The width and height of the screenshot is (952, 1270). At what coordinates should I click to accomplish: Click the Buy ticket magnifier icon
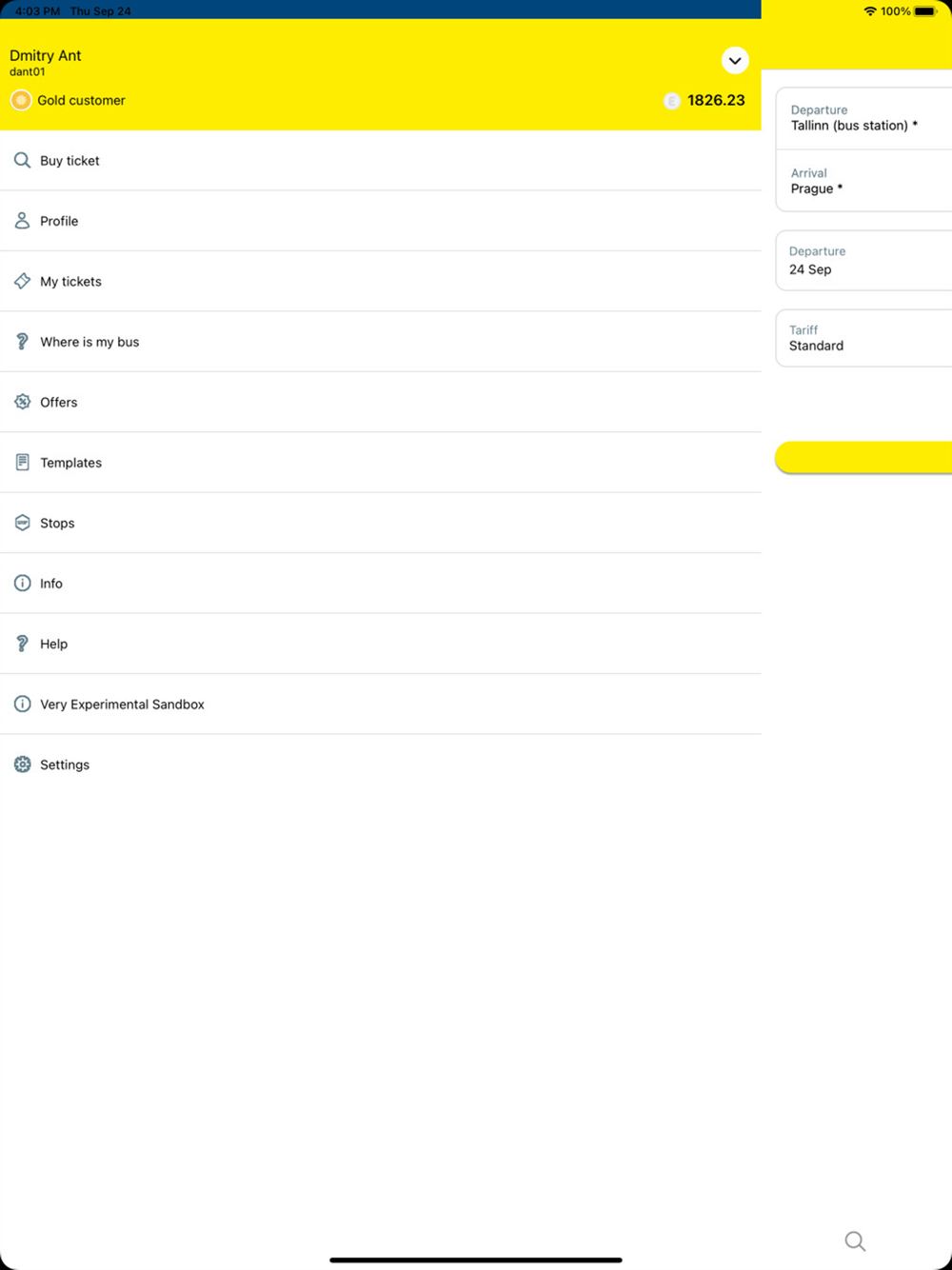[22, 161]
